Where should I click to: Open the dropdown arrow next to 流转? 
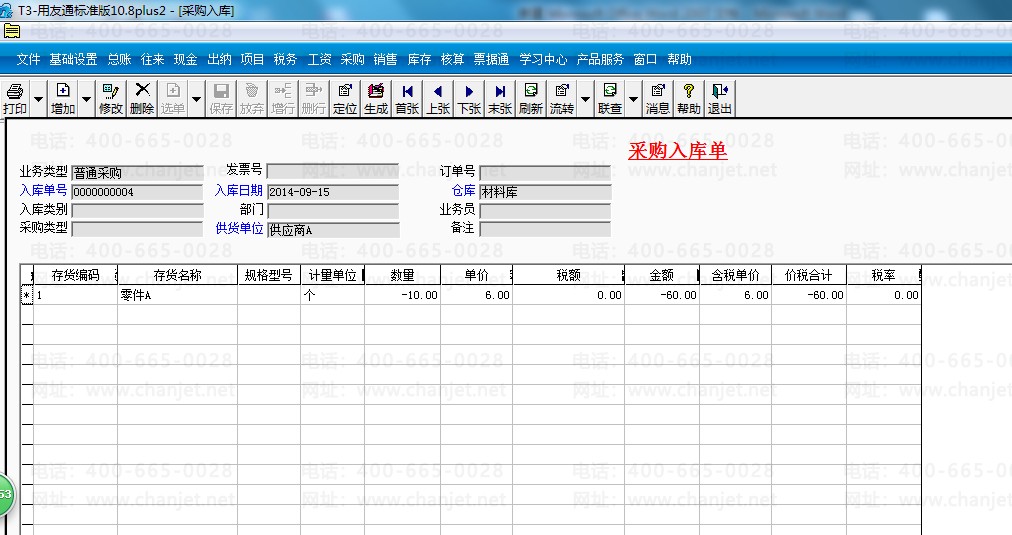585,99
